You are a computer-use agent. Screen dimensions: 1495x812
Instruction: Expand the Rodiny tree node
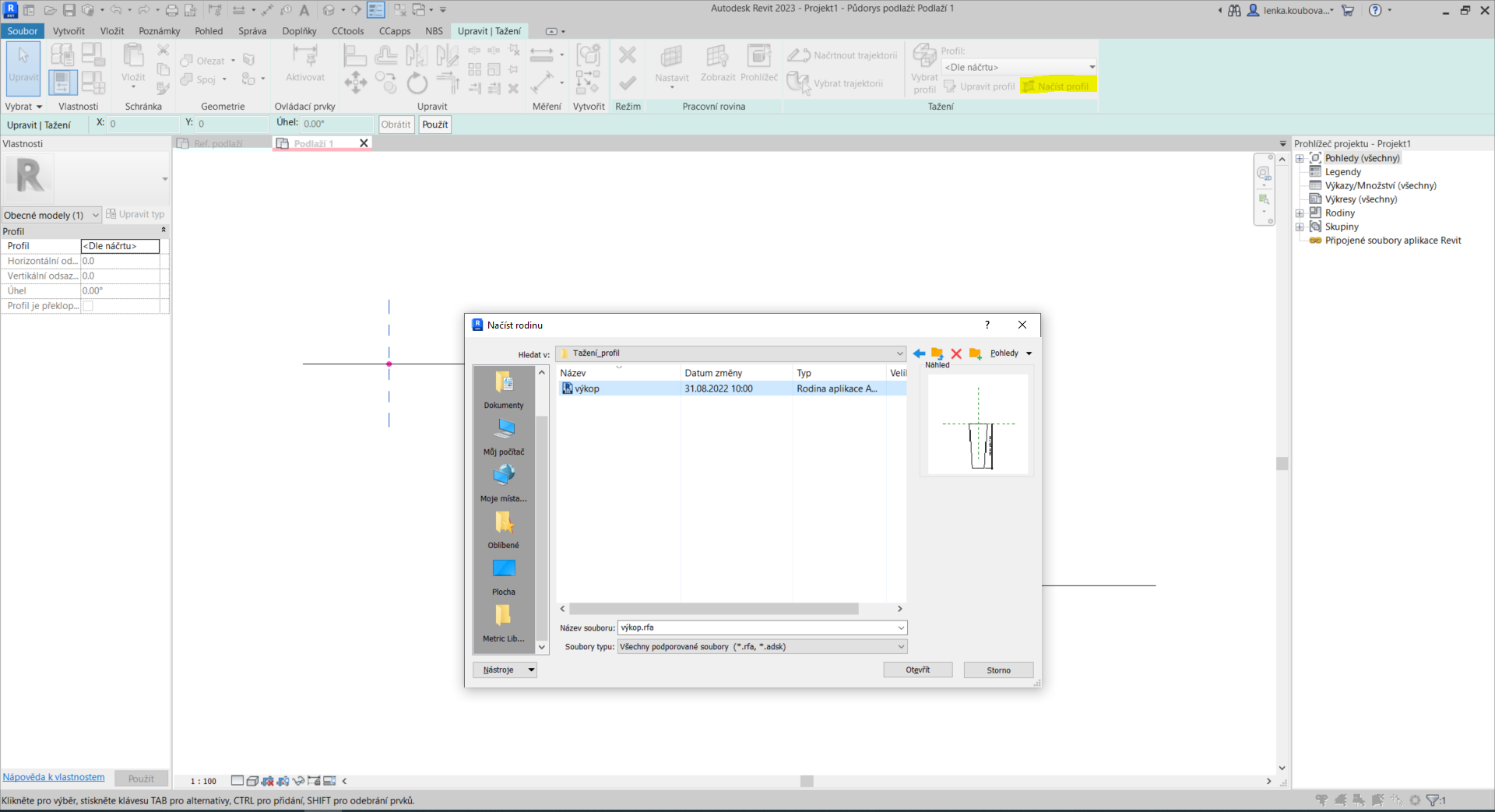(x=1300, y=213)
